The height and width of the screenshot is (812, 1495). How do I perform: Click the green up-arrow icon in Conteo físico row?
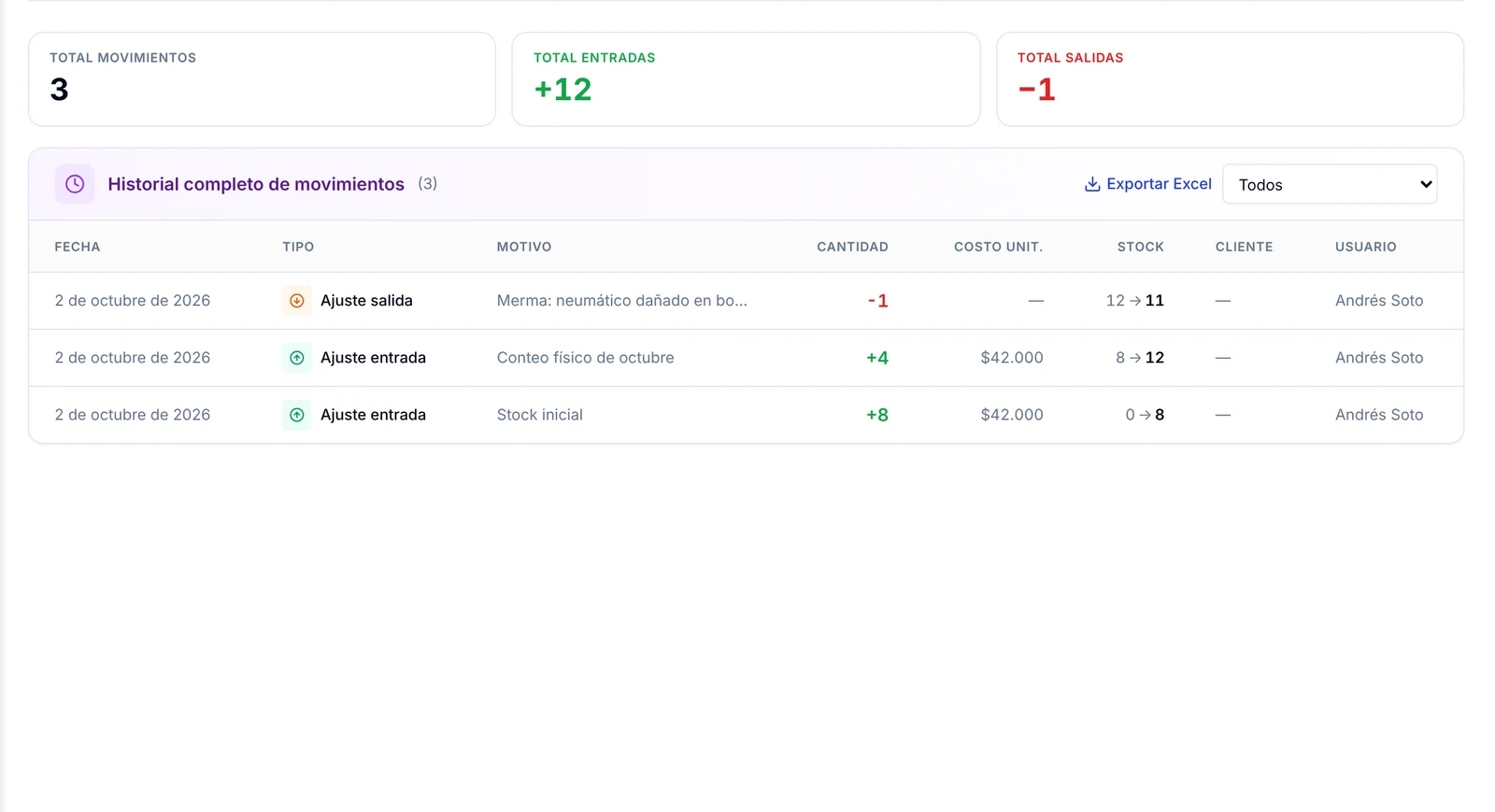click(x=297, y=358)
